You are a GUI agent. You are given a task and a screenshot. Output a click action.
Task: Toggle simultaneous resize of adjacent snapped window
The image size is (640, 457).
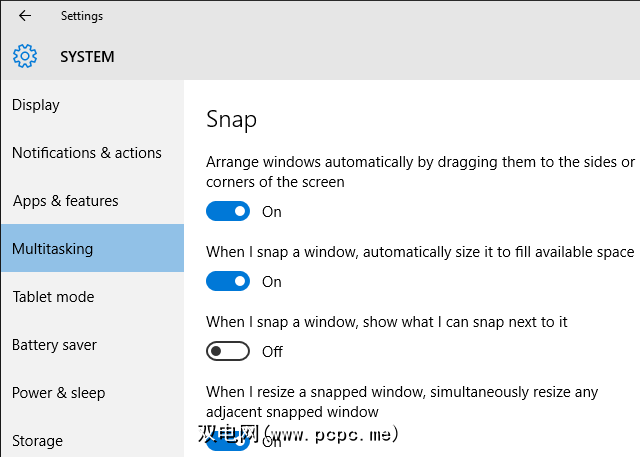[228, 442]
